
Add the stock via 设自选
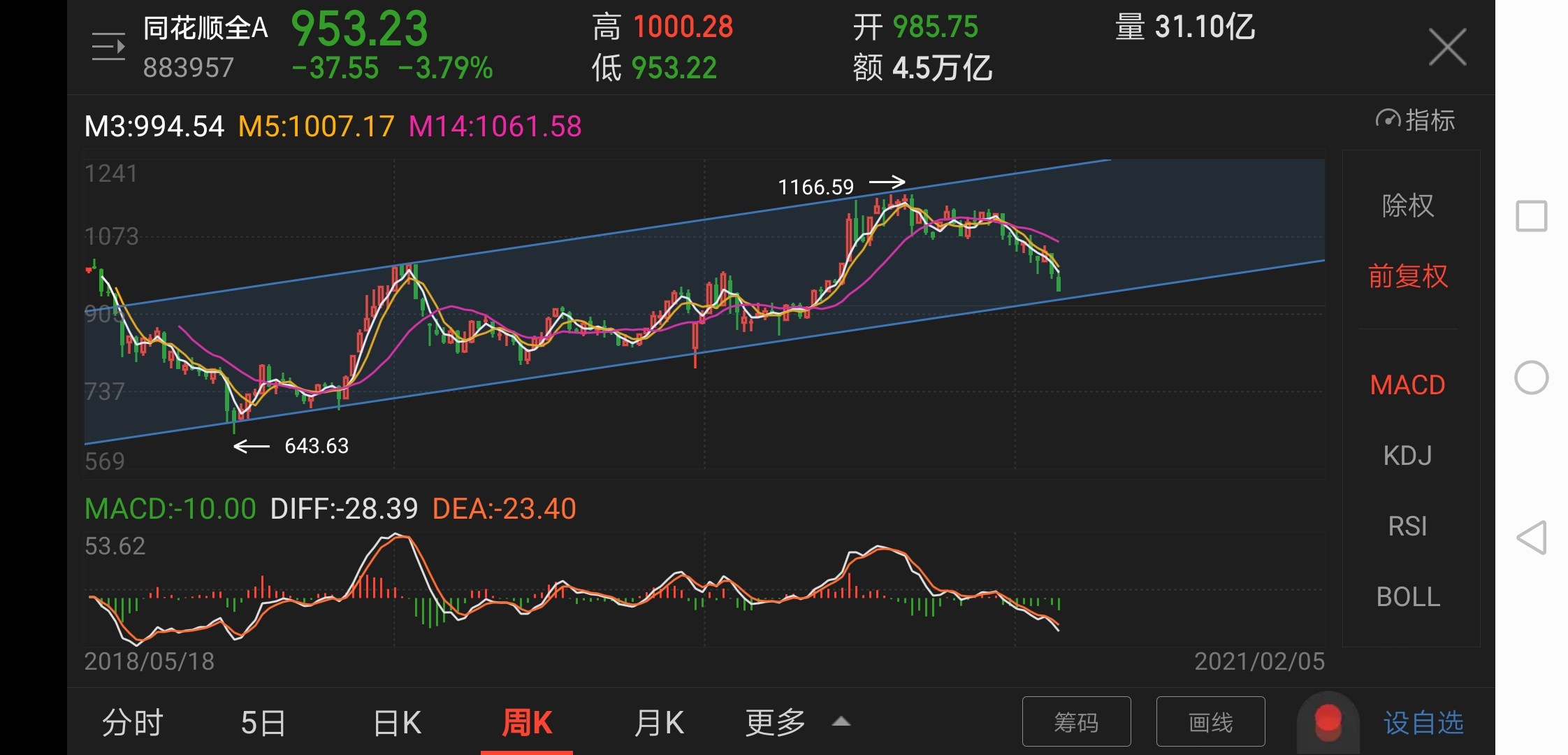pos(1423,722)
